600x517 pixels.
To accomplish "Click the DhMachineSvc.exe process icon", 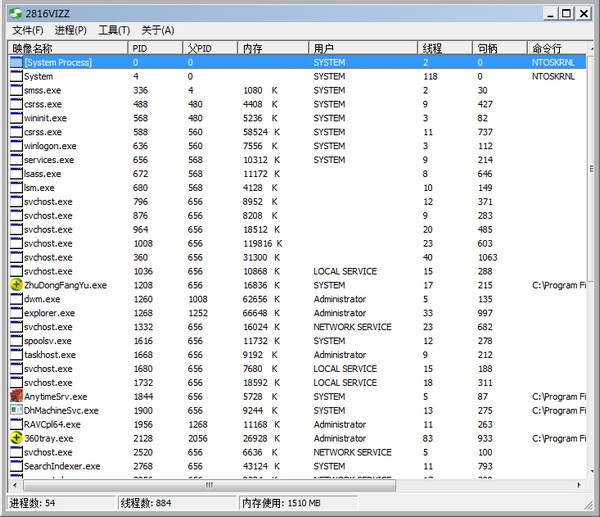I will click(x=16, y=411).
